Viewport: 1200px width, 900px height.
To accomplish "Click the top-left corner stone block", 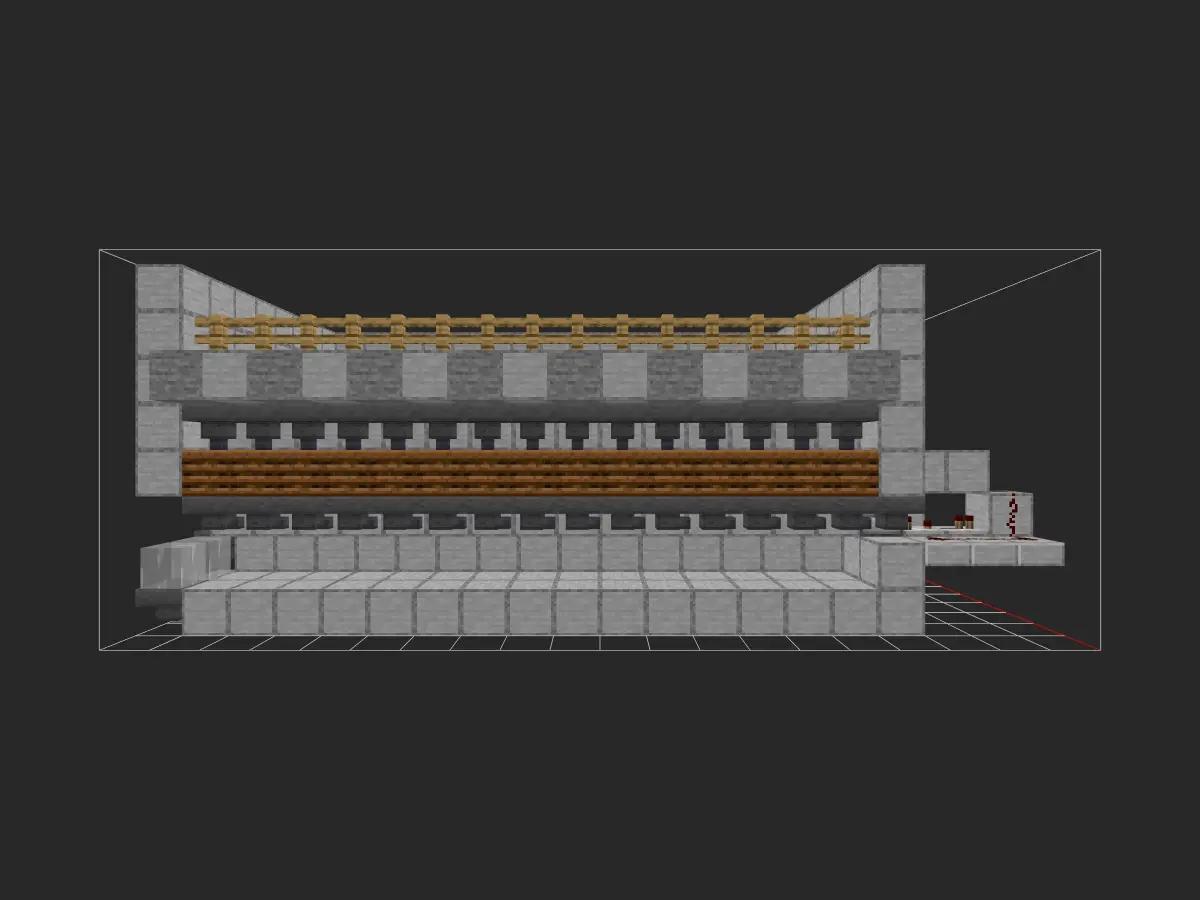I will coord(158,288).
